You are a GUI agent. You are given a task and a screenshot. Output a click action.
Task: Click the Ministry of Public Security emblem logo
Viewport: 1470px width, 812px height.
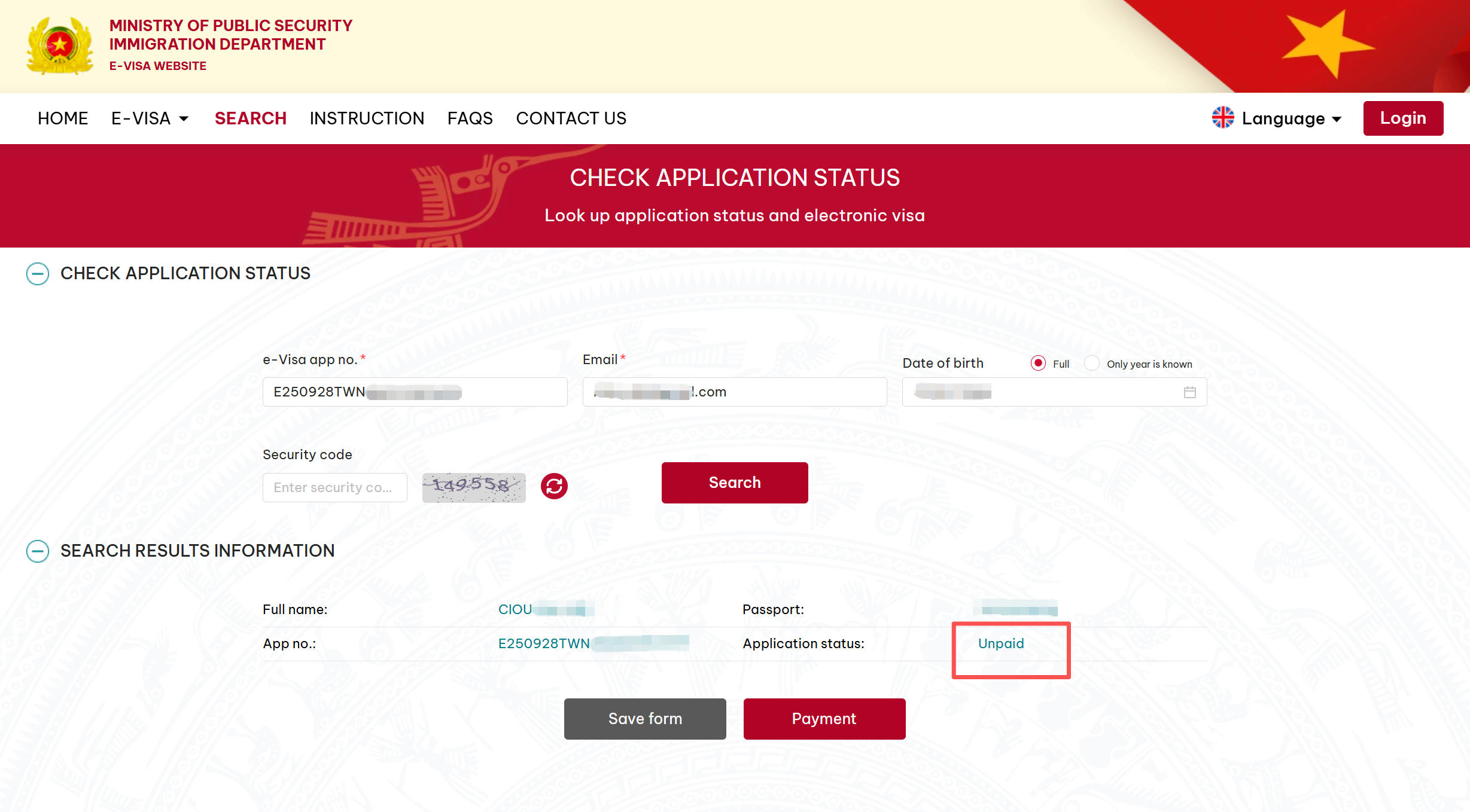pos(60,45)
